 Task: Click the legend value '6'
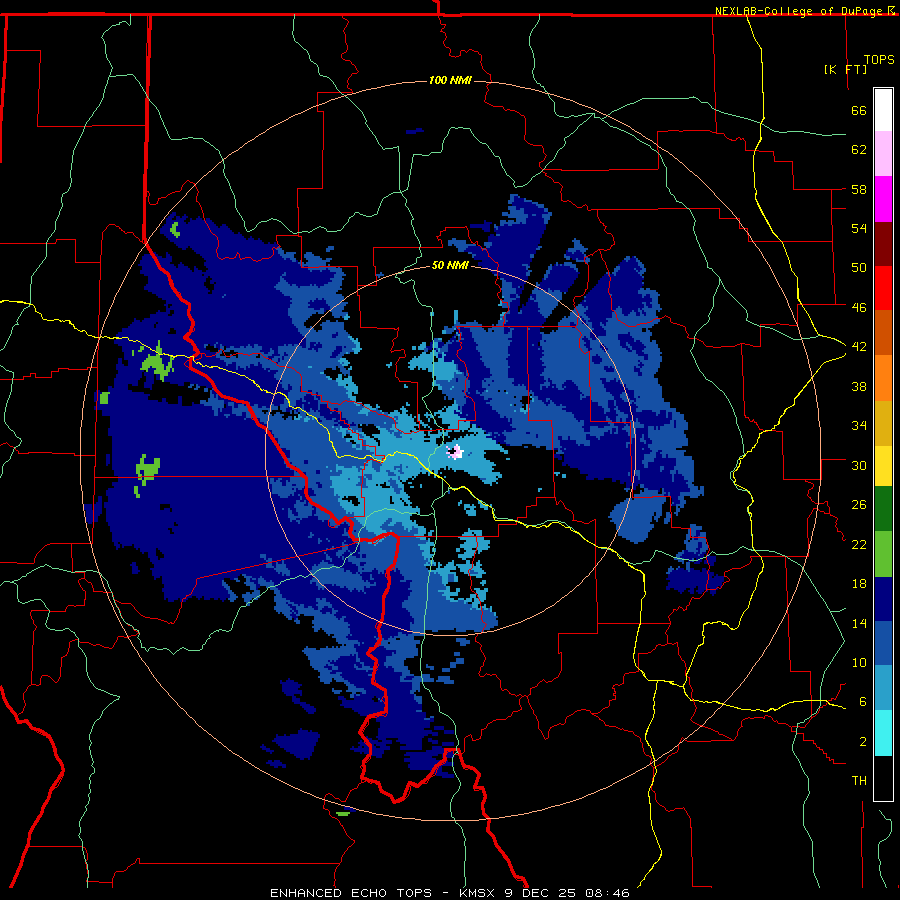pos(863,702)
